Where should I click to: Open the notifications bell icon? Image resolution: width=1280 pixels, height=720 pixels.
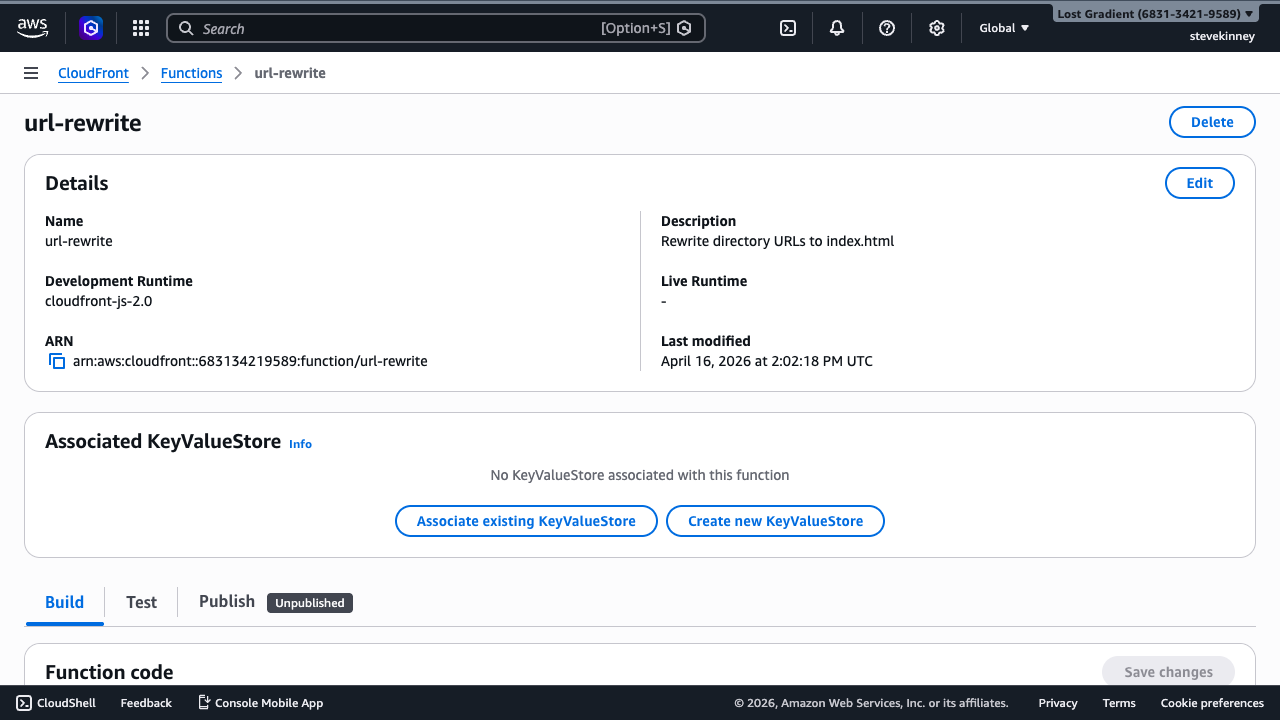tap(837, 28)
